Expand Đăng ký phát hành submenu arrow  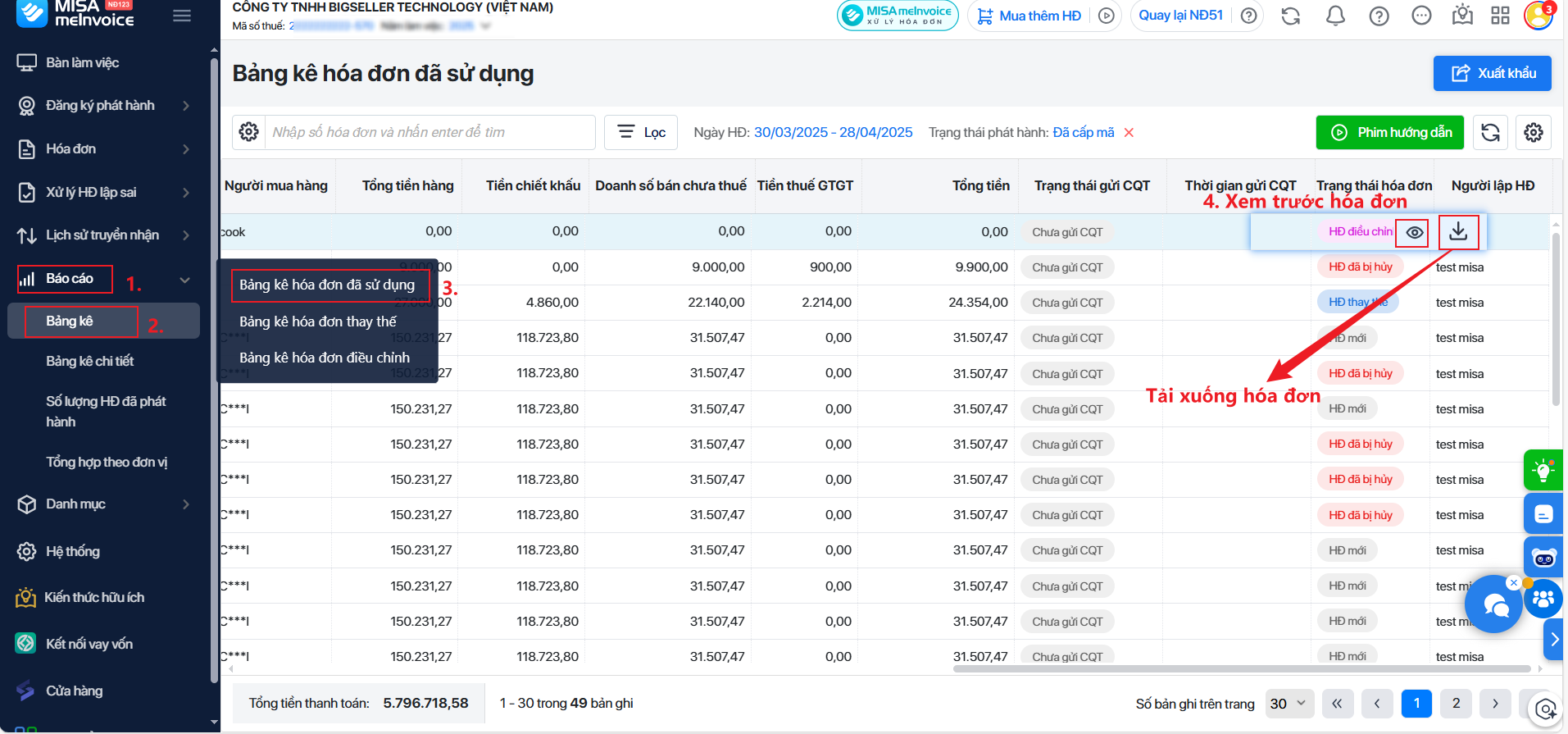pos(186,105)
